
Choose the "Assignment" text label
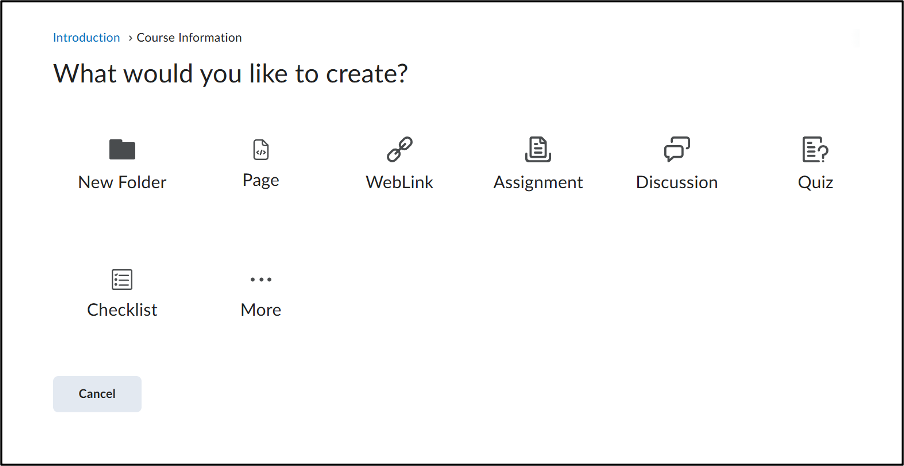pos(538,182)
